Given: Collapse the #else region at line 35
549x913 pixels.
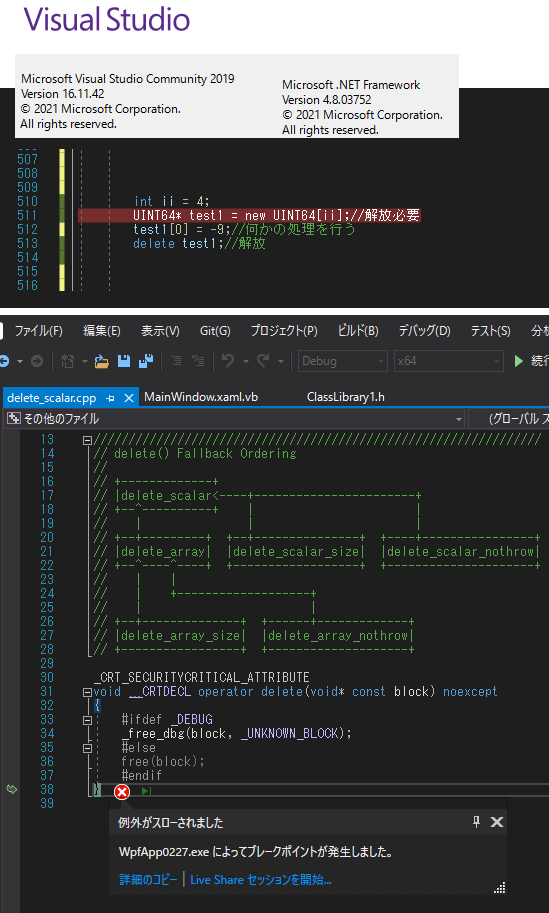Looking at the screenshot, I should tap(87, 748).
